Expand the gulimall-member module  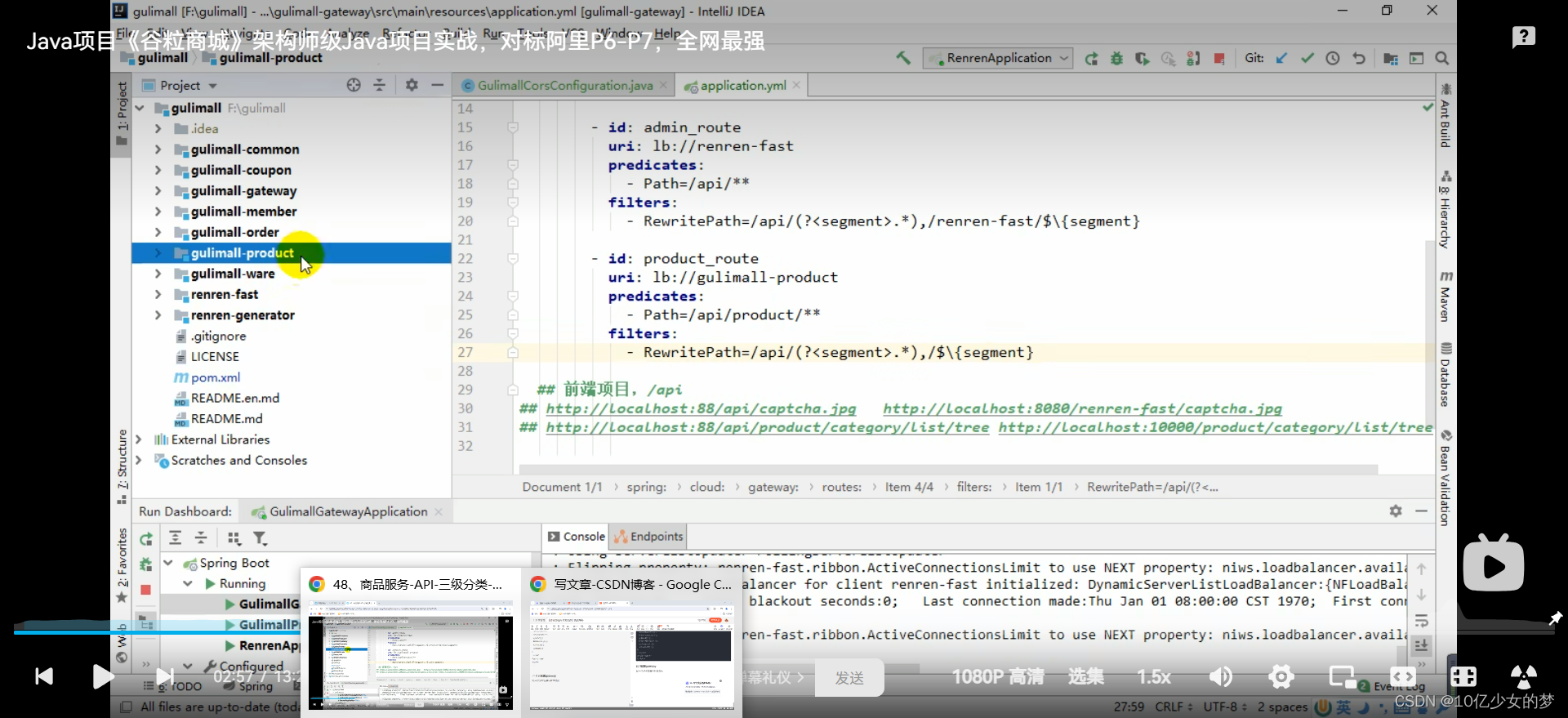(158, 212)
